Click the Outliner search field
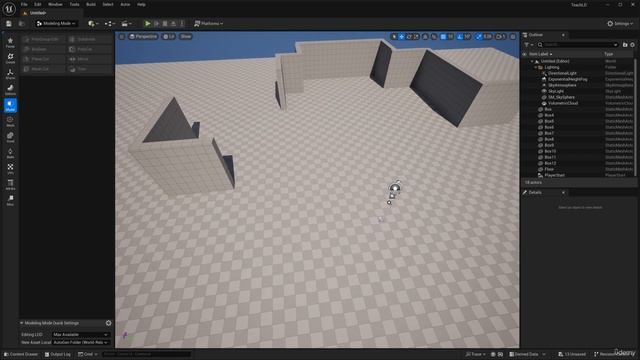 coord(578,44)
